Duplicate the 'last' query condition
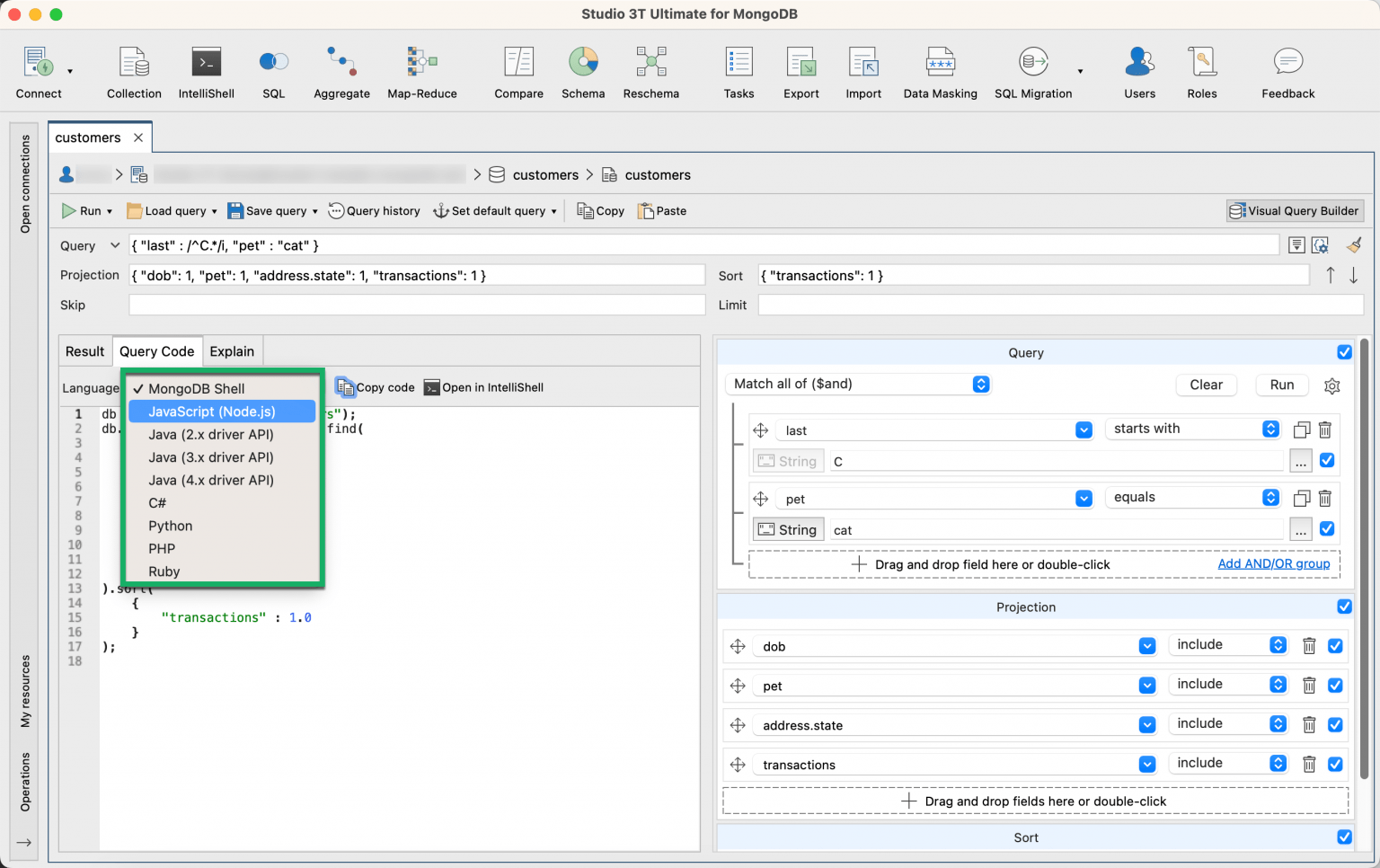Image resolution: width=1380 pixels, height=868 pixels. (x=1301, y=430)
